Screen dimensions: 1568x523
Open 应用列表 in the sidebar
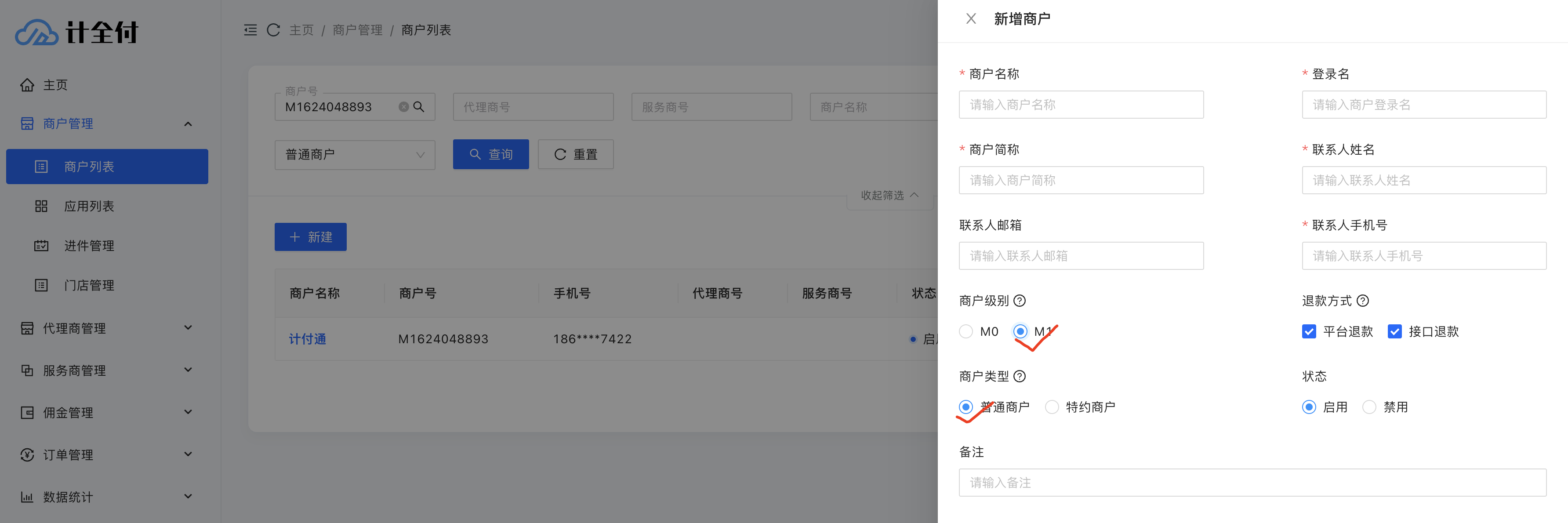(x=89, y=207)
